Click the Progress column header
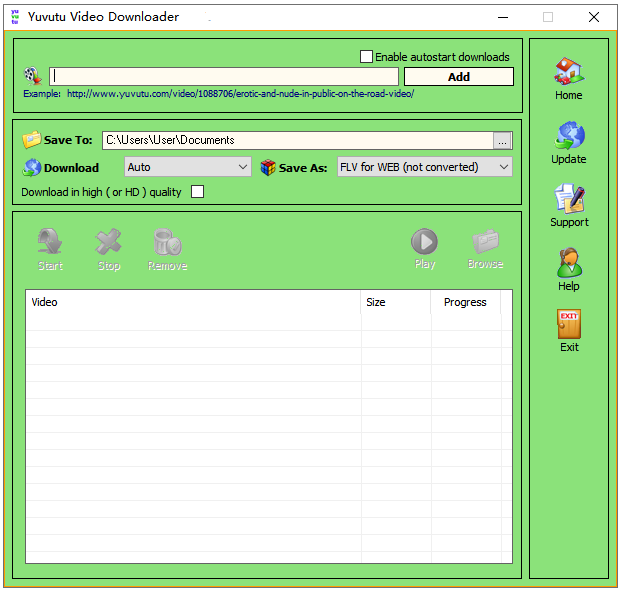 (466, 302)
